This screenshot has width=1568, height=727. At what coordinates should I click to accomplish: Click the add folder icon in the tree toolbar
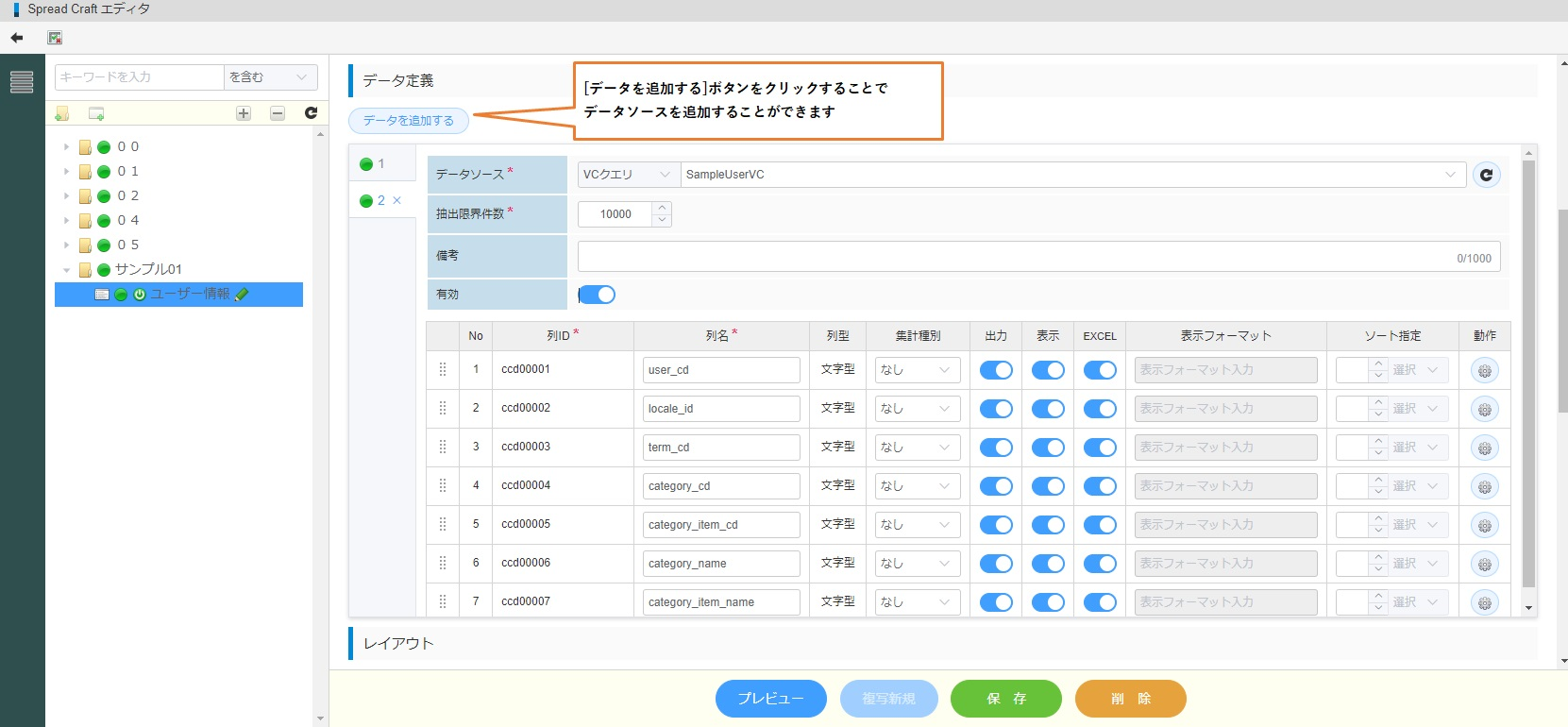62,113
